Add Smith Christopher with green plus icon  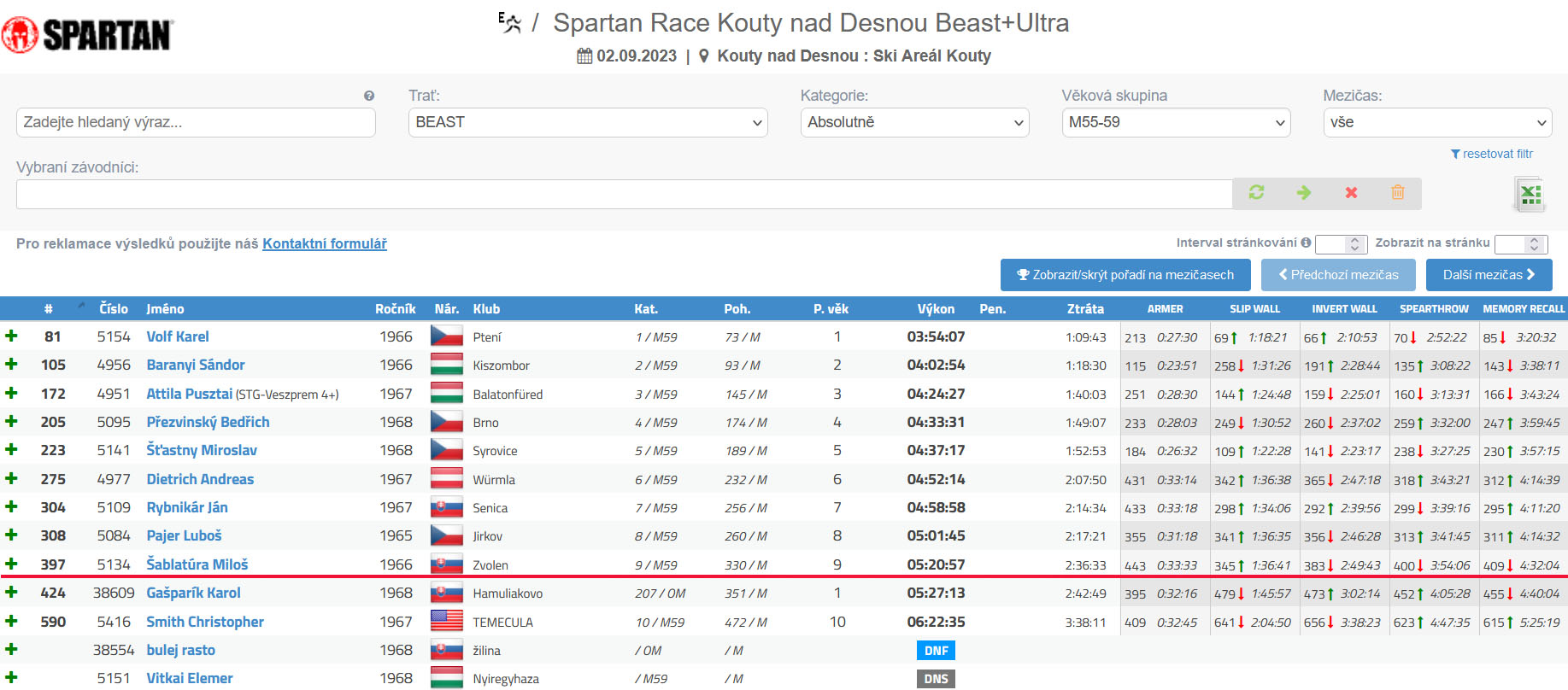point(11,621)
